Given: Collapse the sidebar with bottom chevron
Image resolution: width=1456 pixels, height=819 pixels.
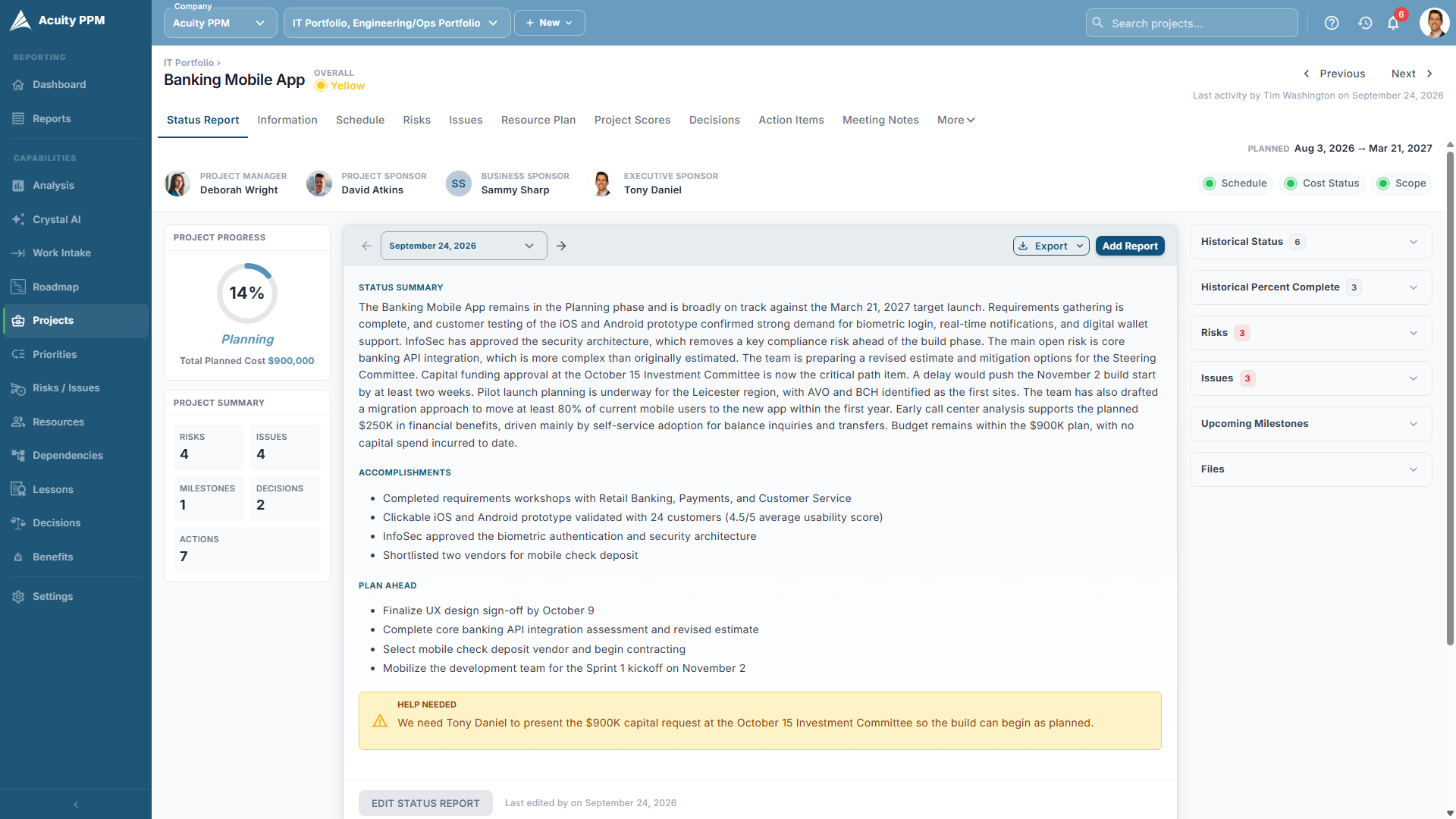Looking at the screenshot, I should pos(76,805).
